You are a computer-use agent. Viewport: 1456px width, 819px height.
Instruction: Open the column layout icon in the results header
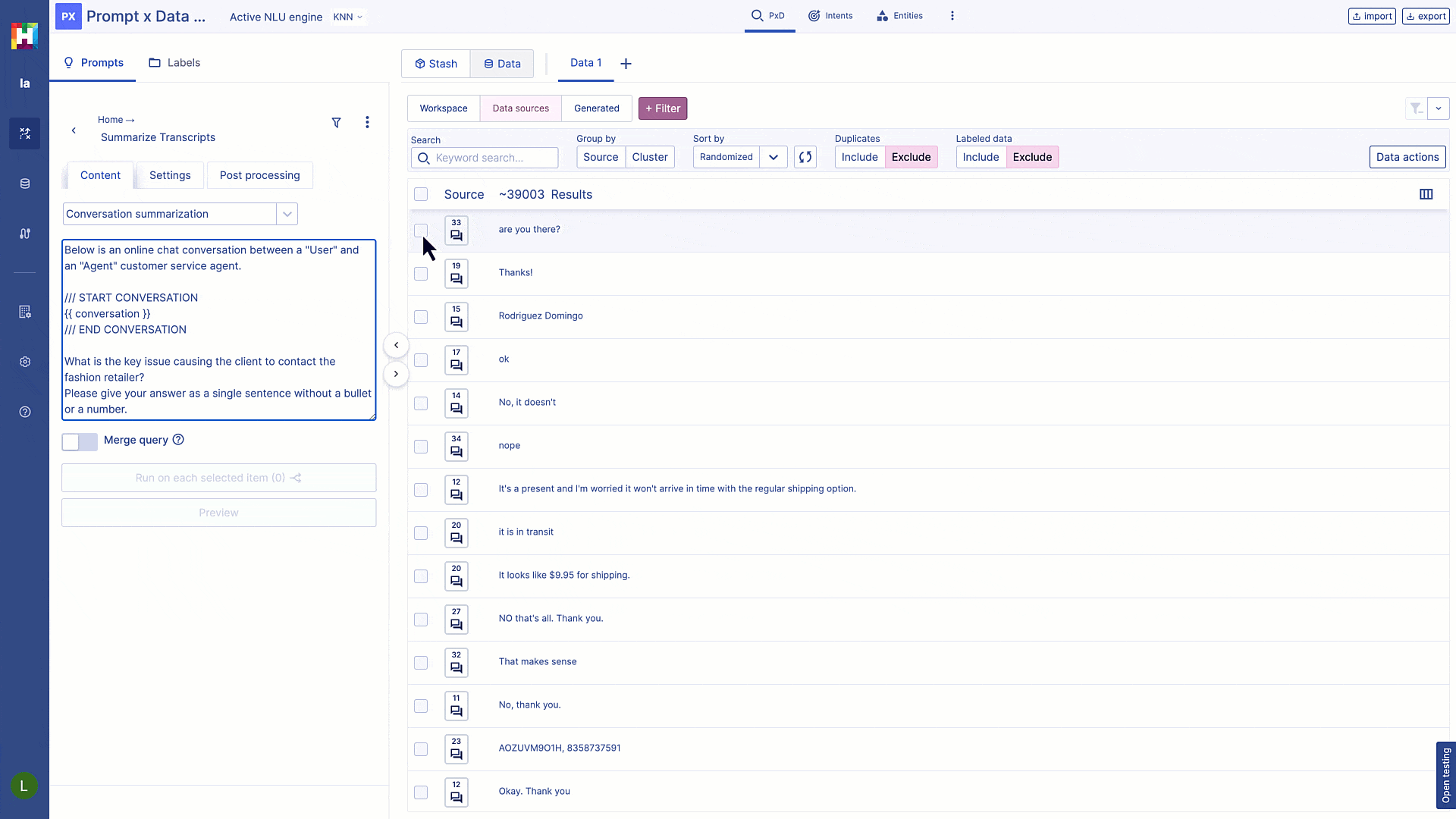(x=1426, y=194)
